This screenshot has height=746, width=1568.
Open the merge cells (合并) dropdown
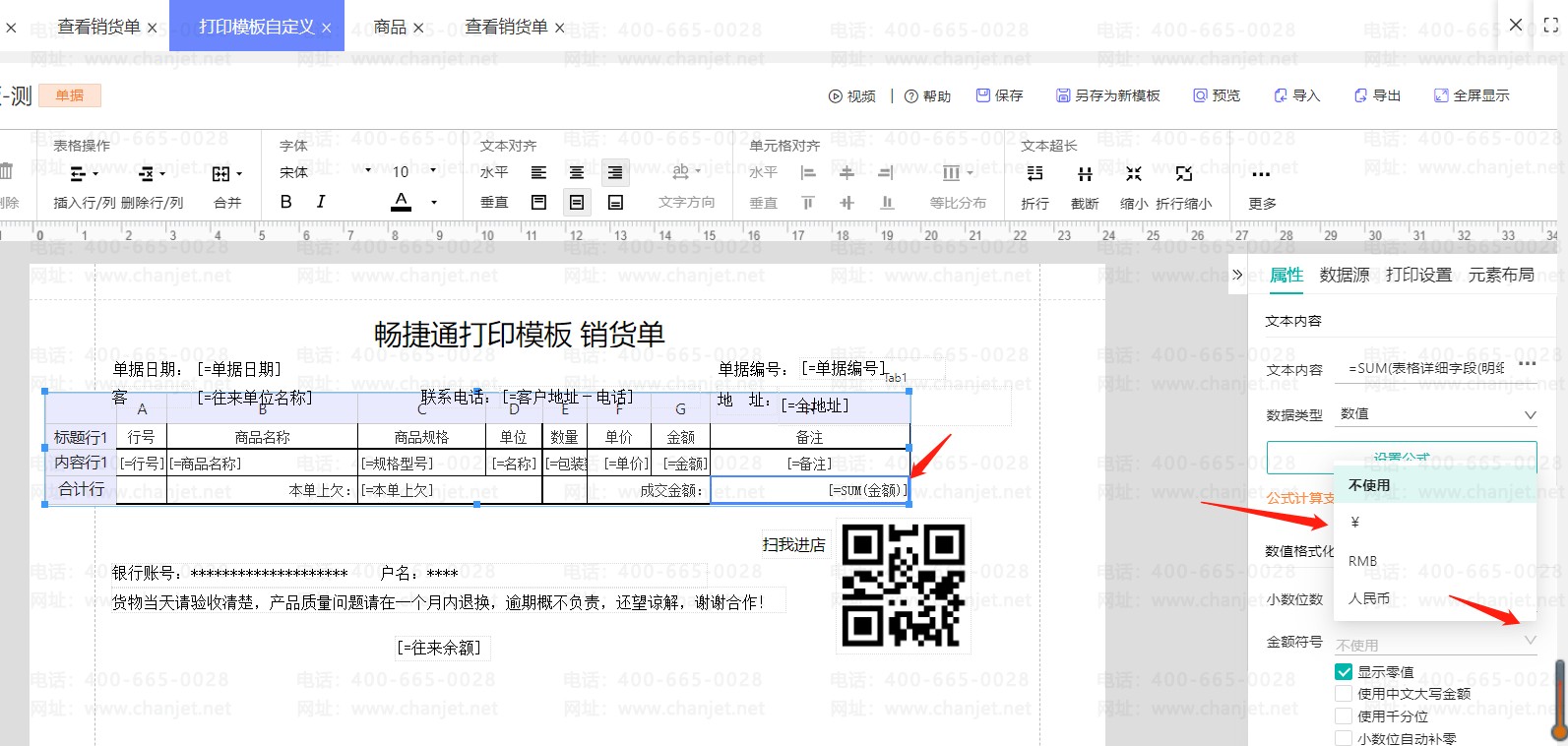227,174
